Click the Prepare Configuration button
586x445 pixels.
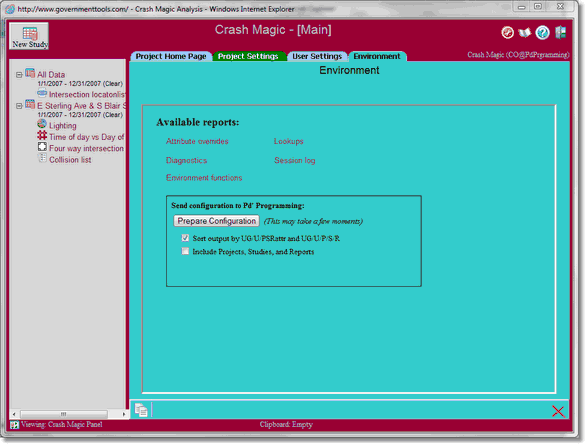(x=216, y=221)
